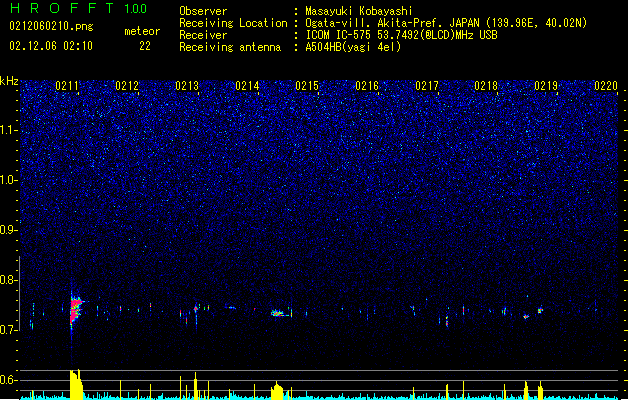Image resolution: width=629 pixels, height=400 pixels.
Task: Click the 0211 time marker
Action: [x=67, y=86]
